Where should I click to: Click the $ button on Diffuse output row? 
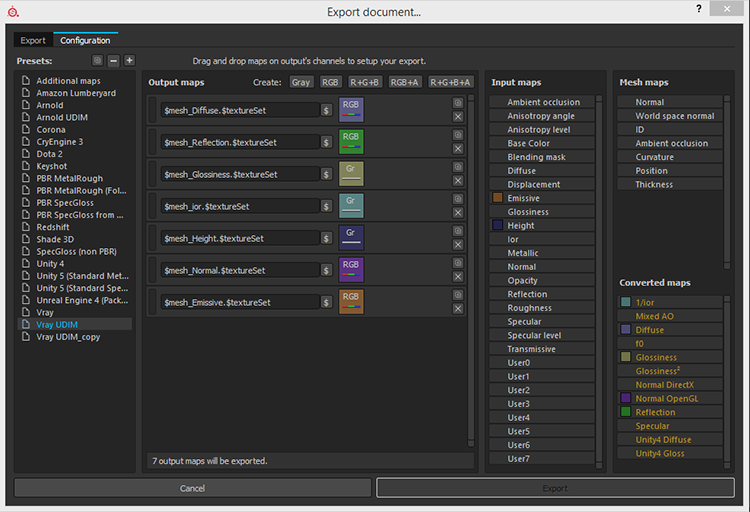point(326,111)
